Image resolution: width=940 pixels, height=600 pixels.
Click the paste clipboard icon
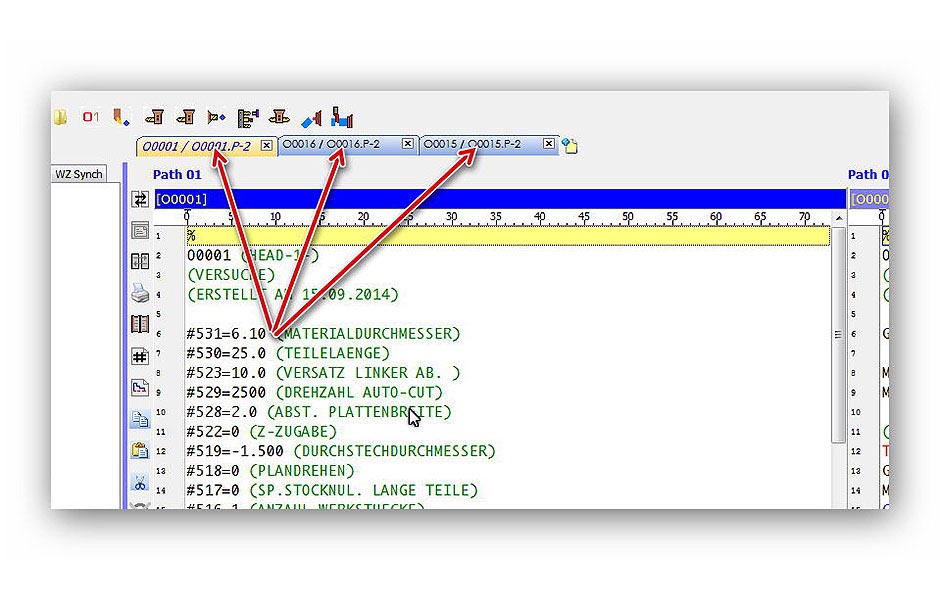[140, 451]
